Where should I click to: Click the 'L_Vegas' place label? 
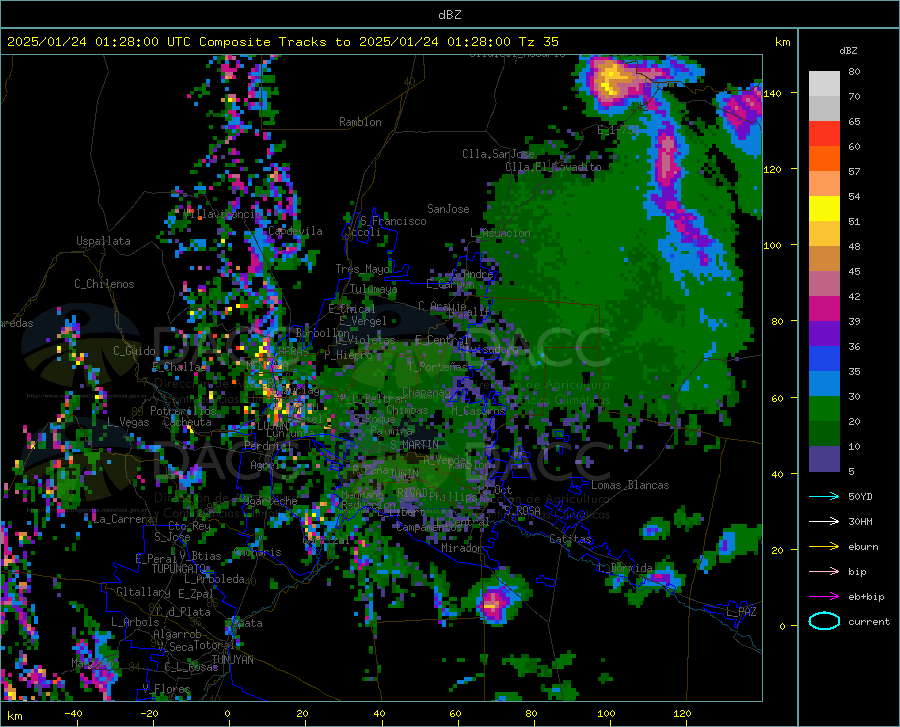(128, 422)
